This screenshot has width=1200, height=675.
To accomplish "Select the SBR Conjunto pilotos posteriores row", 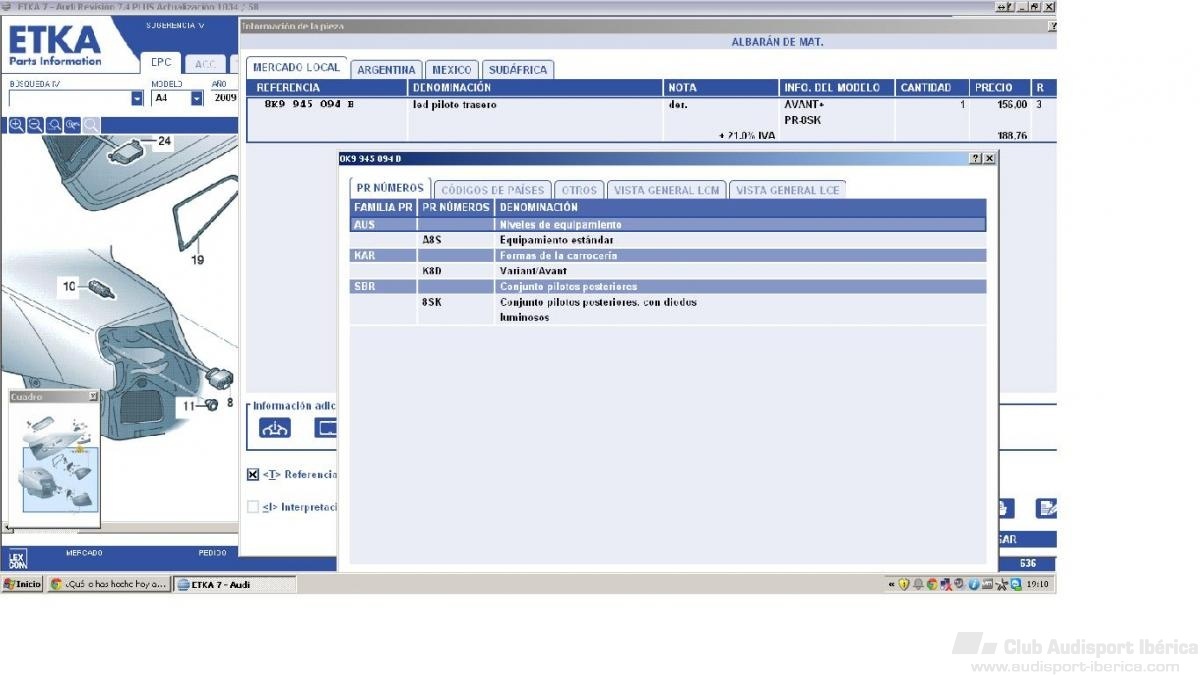I will pos(667,287).
